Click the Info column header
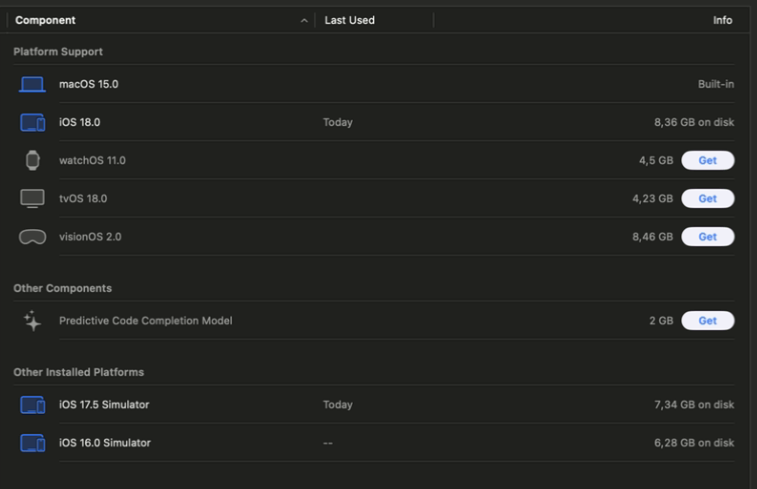This screenshot has height=489, width=757. click(x=722, y=20)
